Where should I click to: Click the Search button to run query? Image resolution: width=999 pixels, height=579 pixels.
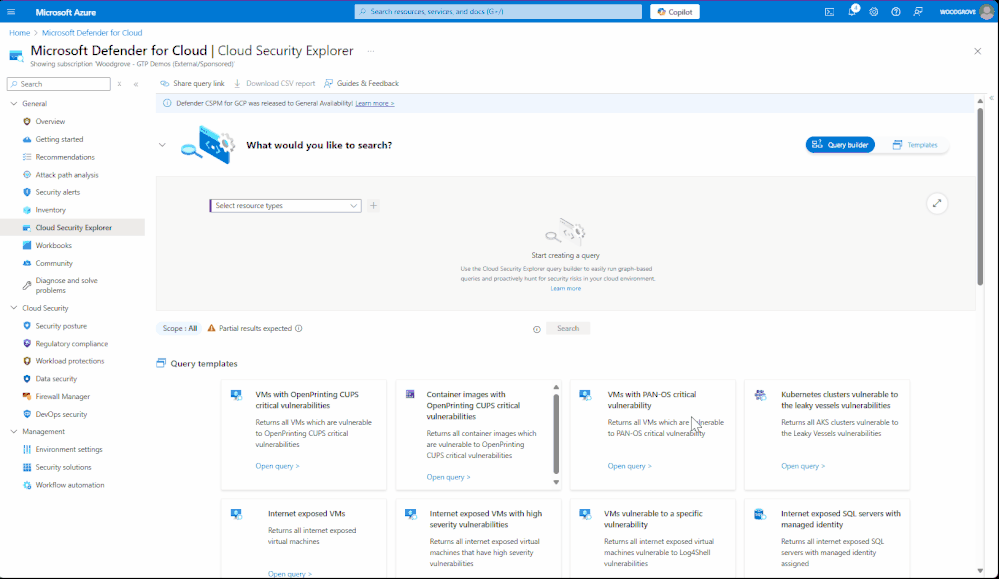[568, 329]
